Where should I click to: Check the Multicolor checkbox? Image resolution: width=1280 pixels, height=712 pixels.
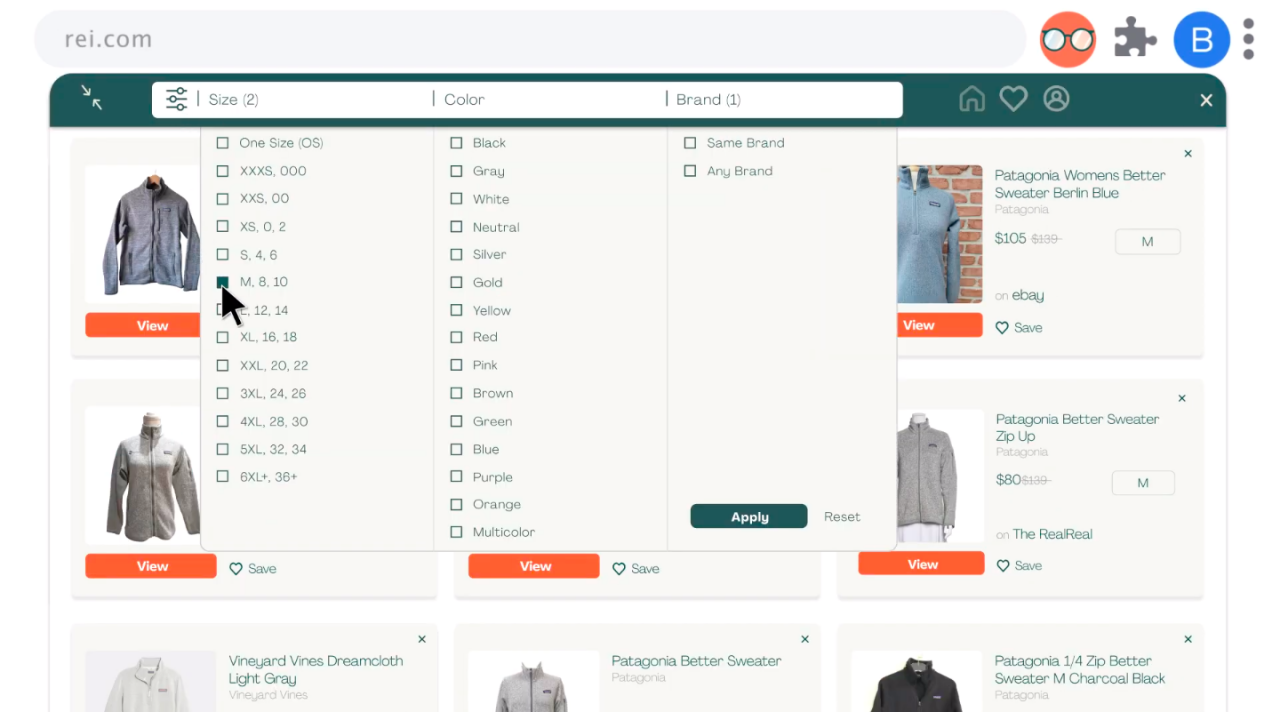456,532
